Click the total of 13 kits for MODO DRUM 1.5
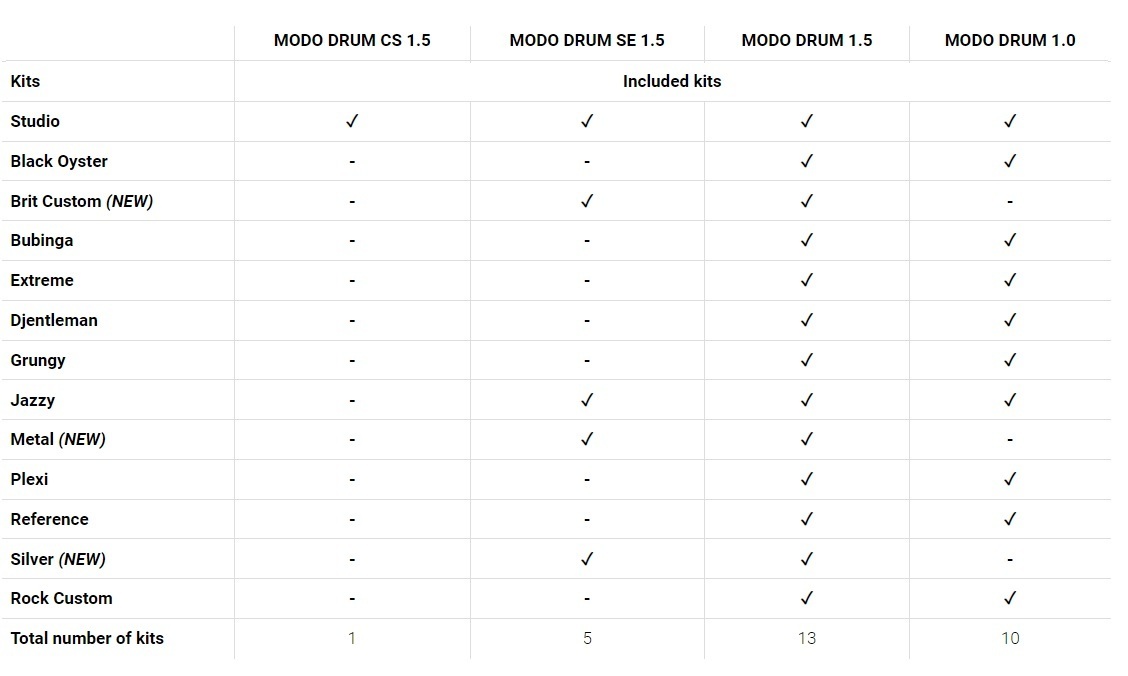Viewport: 1128px width, 676px height. (x=807, y=638)
